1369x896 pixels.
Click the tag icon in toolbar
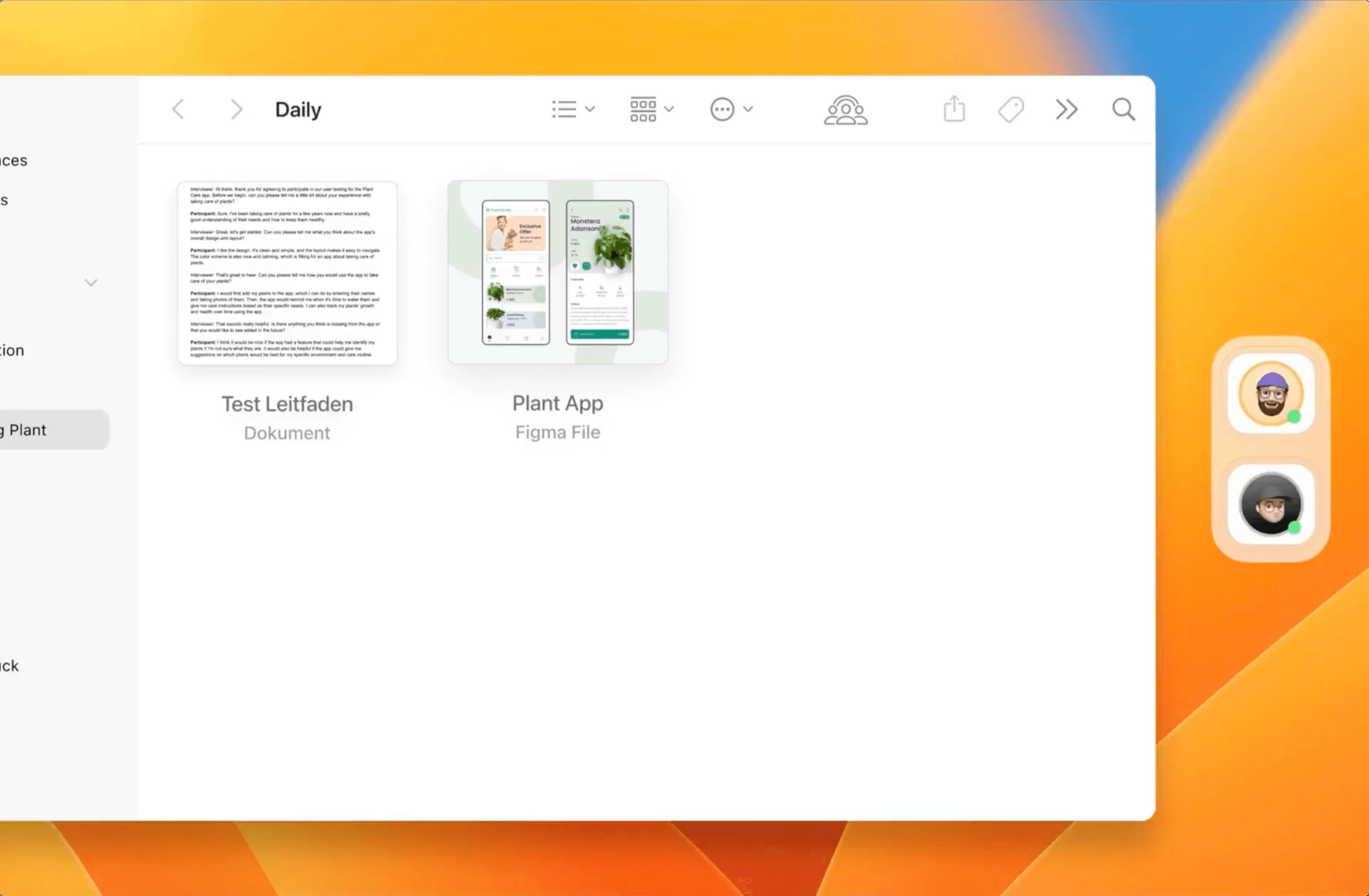[x=1011, y=109]
